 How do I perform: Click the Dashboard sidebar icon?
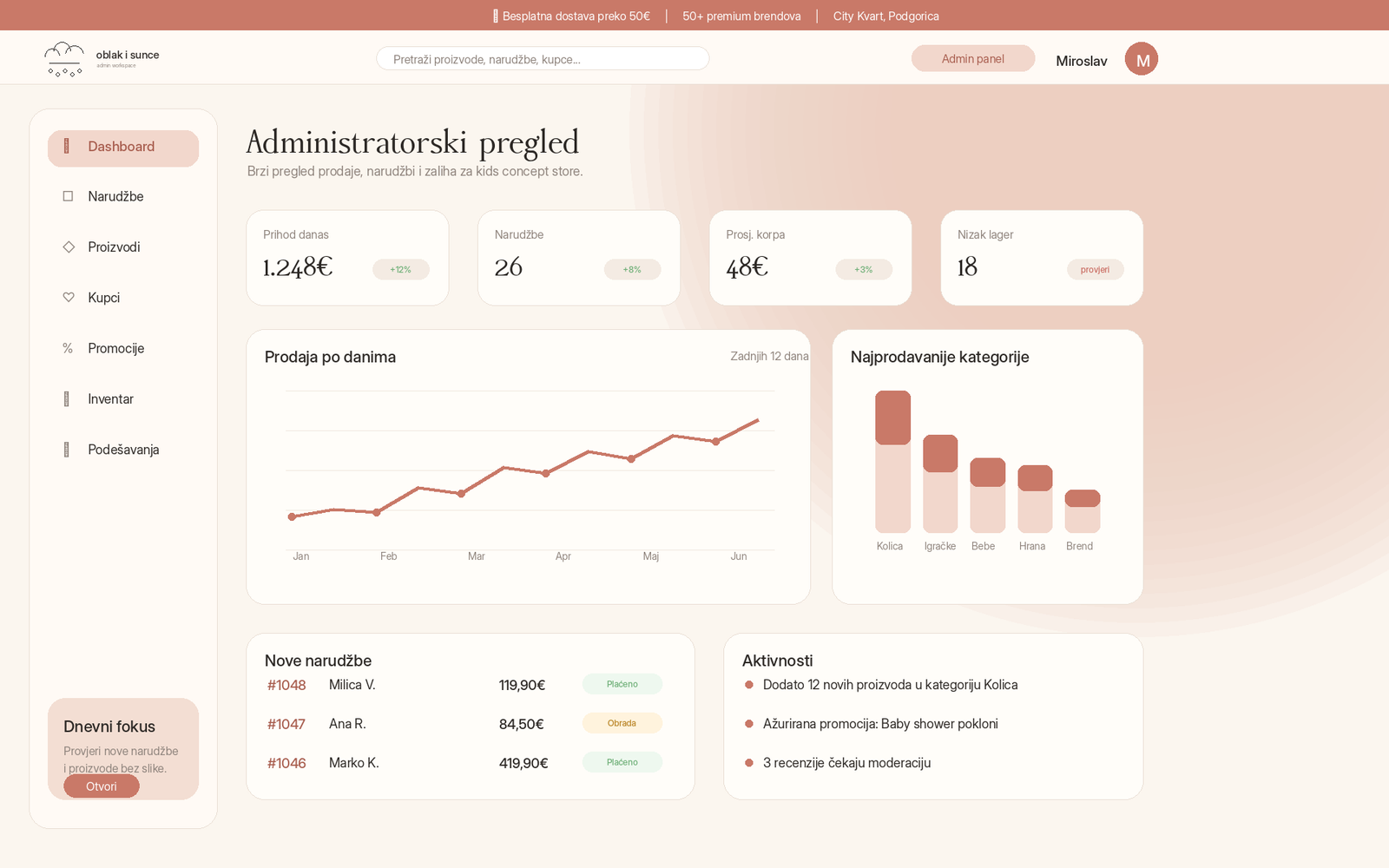(x=67, y=147)
